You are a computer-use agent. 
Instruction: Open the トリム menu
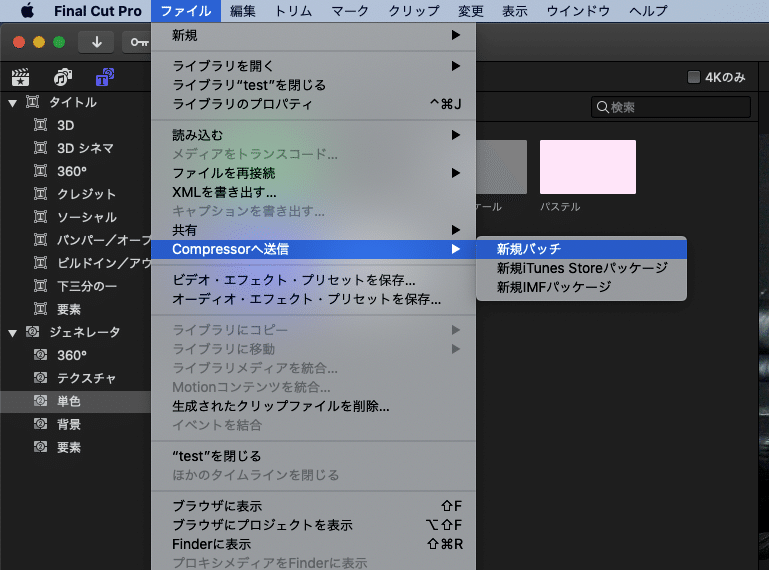click(x=293, y=11)
